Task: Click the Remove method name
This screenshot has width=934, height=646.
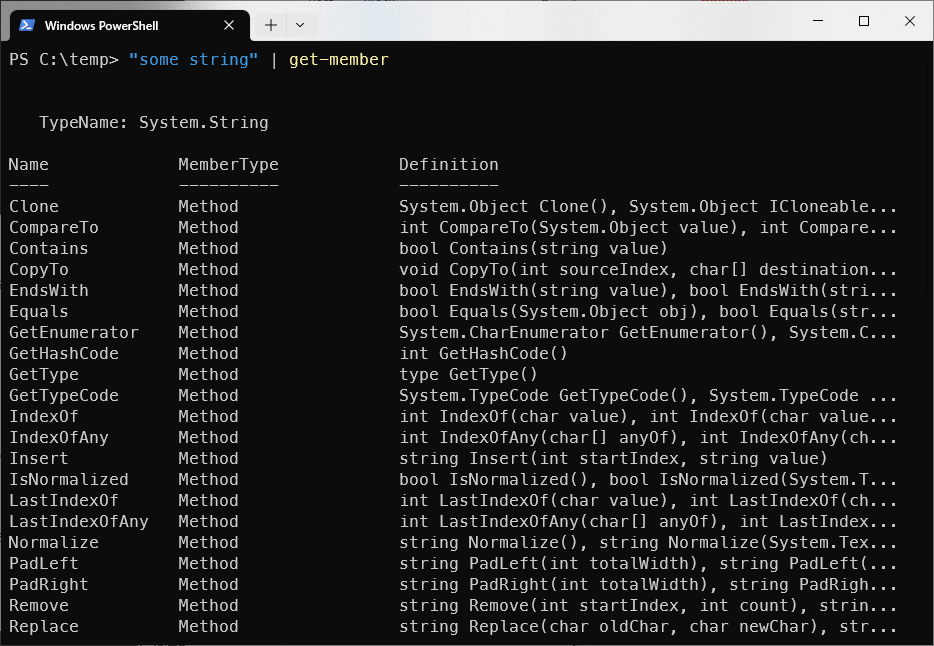Action: pos(39,606)
